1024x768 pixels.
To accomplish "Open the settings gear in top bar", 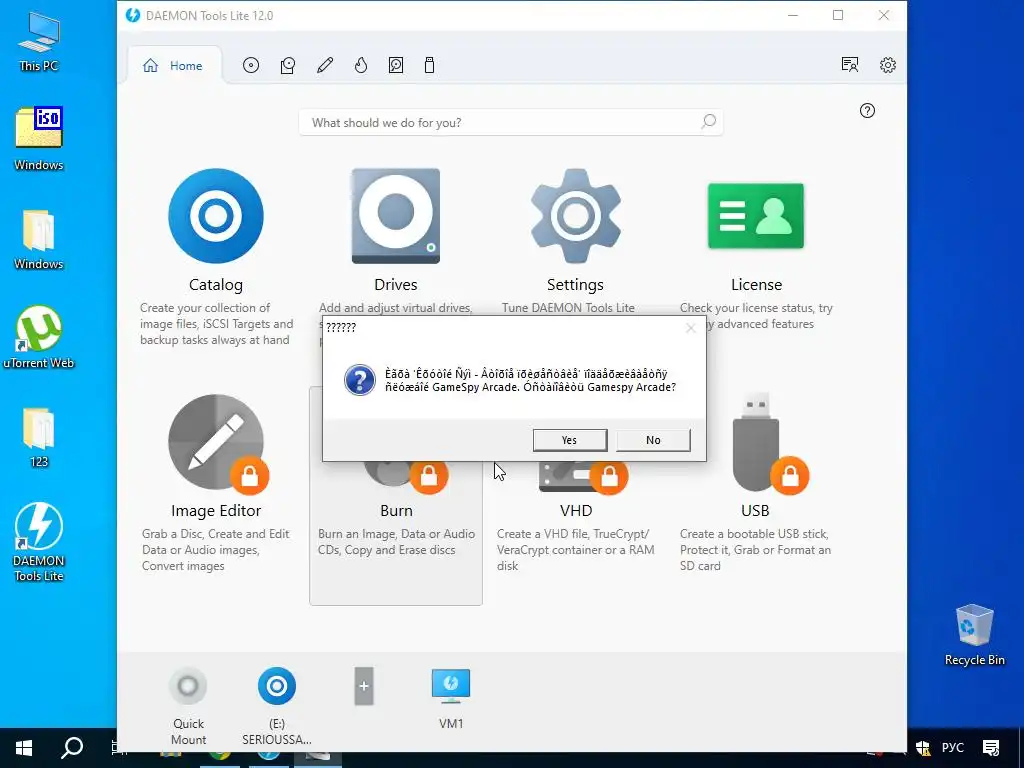I will 888,65.
